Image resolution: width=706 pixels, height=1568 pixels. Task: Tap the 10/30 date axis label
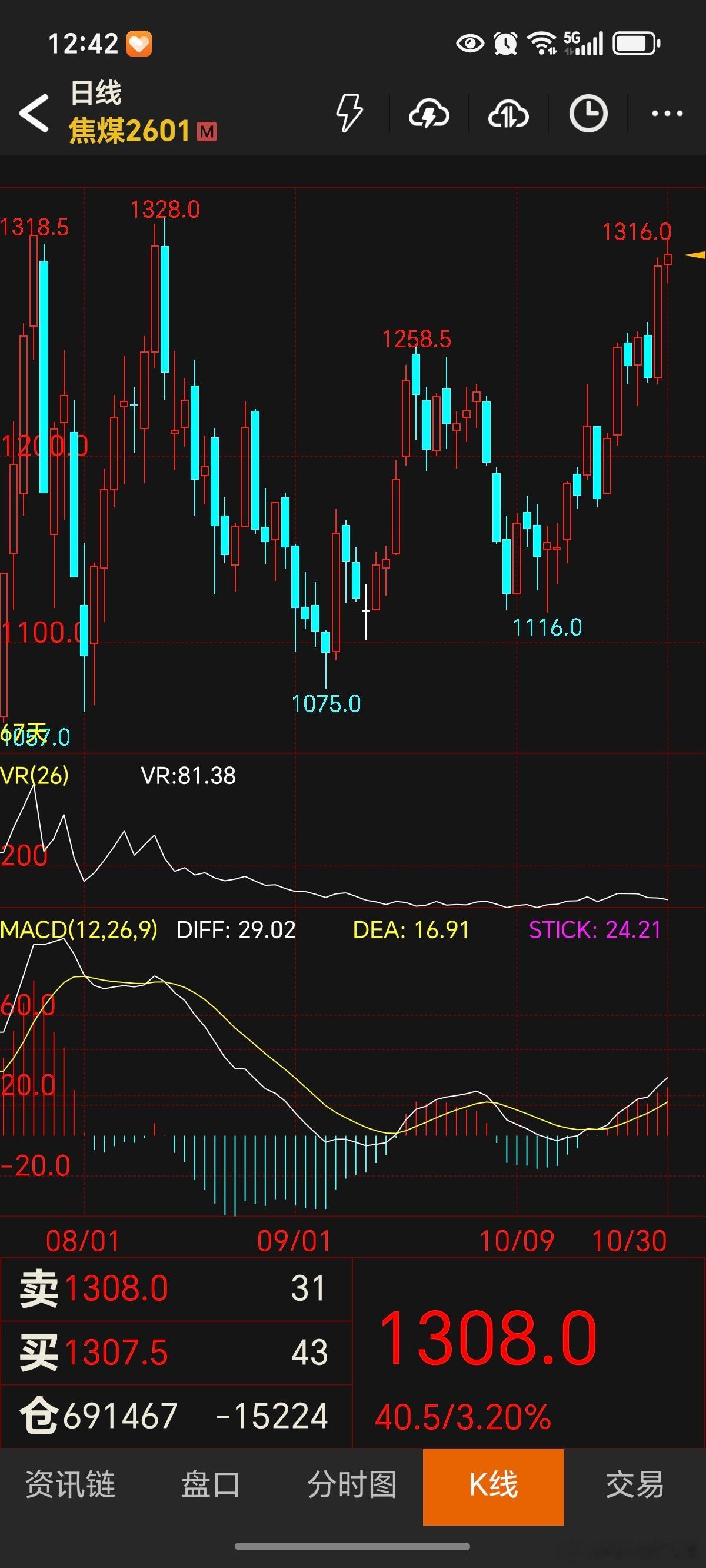(630, 1241)
